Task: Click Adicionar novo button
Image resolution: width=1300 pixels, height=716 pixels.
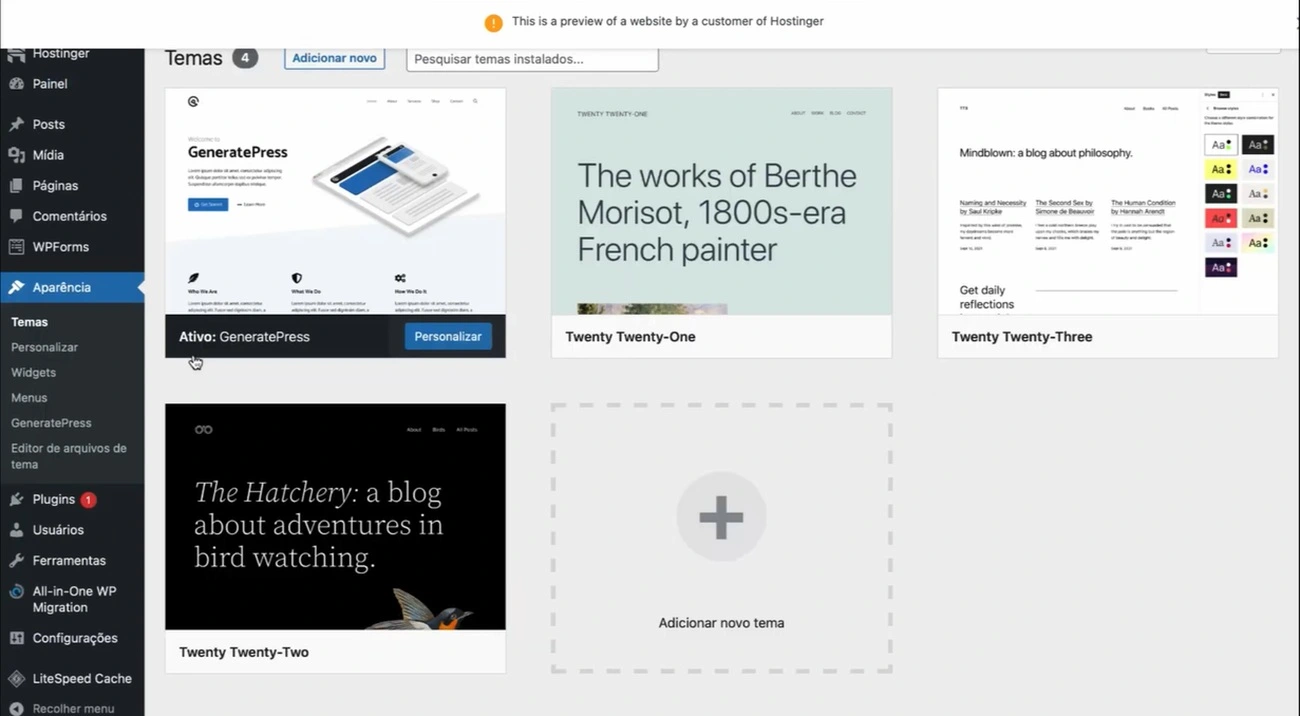Action: pos(334,58)
